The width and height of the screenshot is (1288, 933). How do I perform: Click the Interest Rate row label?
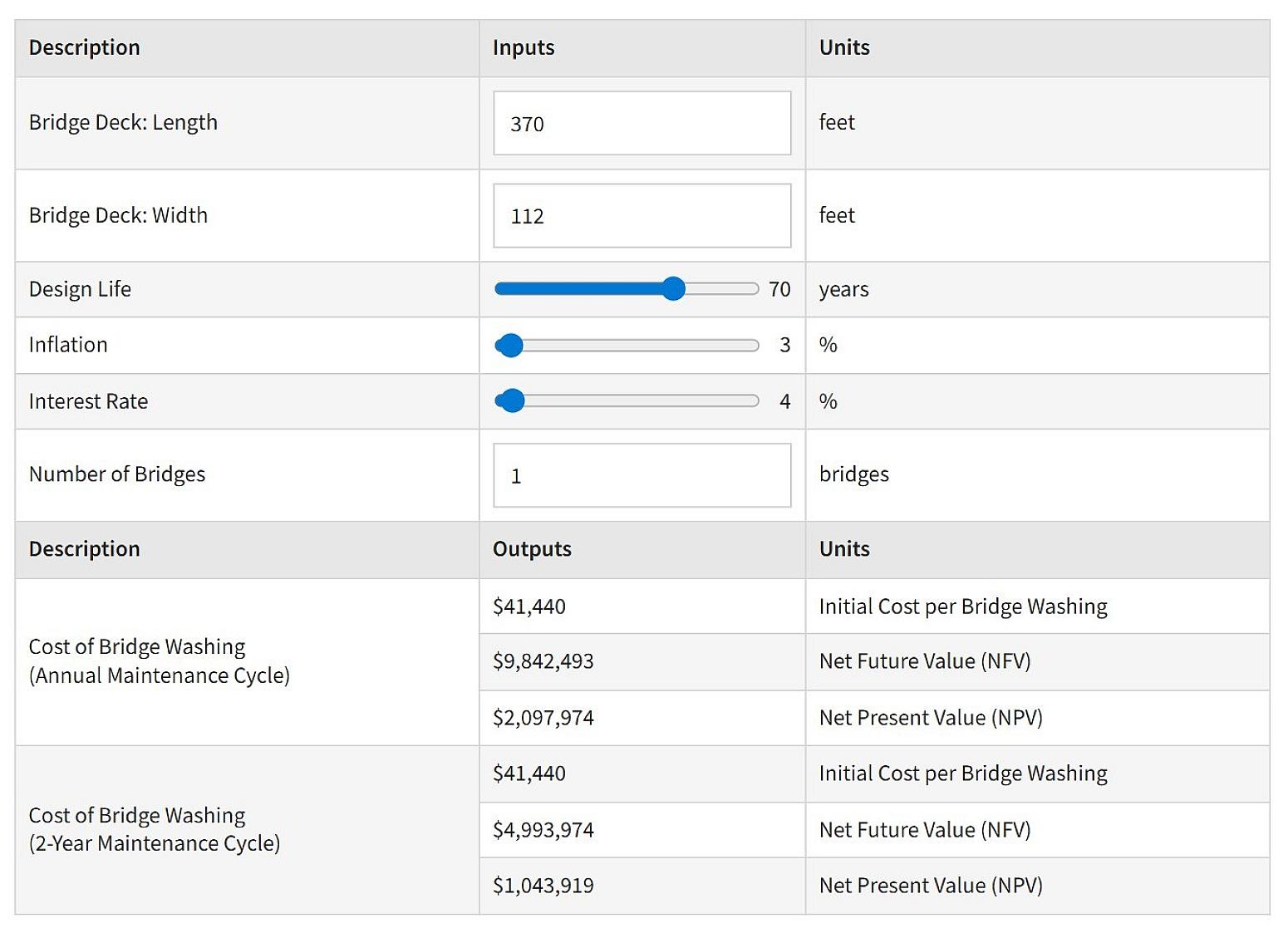tap(88, 401)
